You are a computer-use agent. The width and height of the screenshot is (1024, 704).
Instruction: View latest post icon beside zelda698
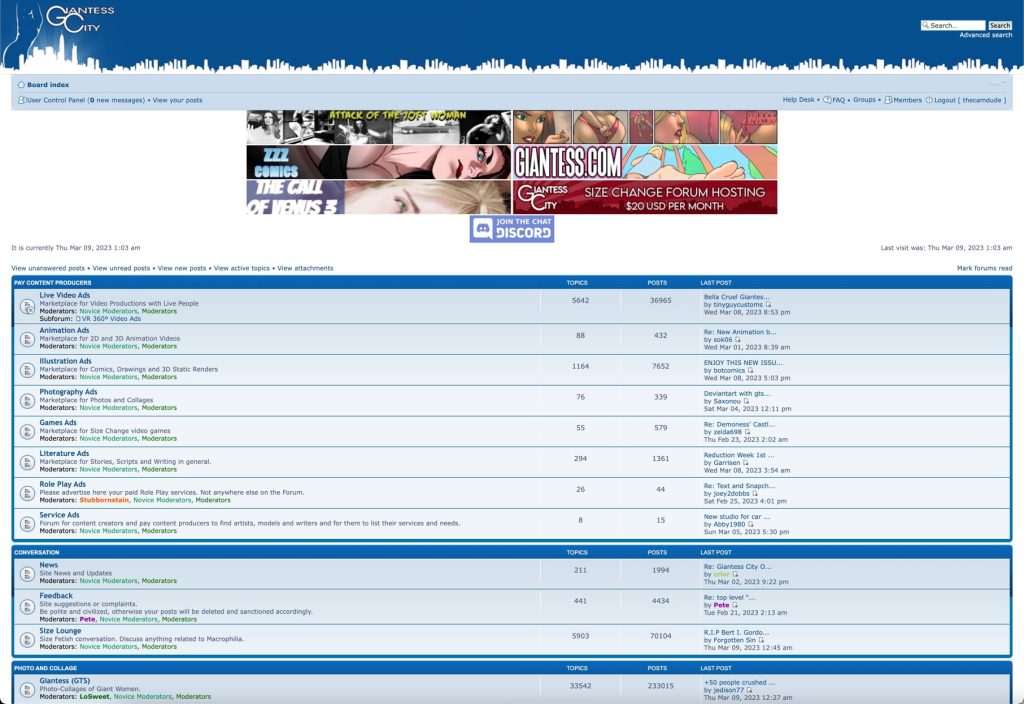tap(747, 432)
